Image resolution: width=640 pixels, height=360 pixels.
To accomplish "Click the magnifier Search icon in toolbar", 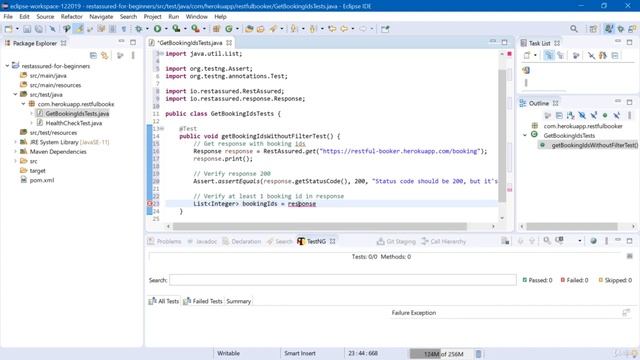I will pos(574,29).
